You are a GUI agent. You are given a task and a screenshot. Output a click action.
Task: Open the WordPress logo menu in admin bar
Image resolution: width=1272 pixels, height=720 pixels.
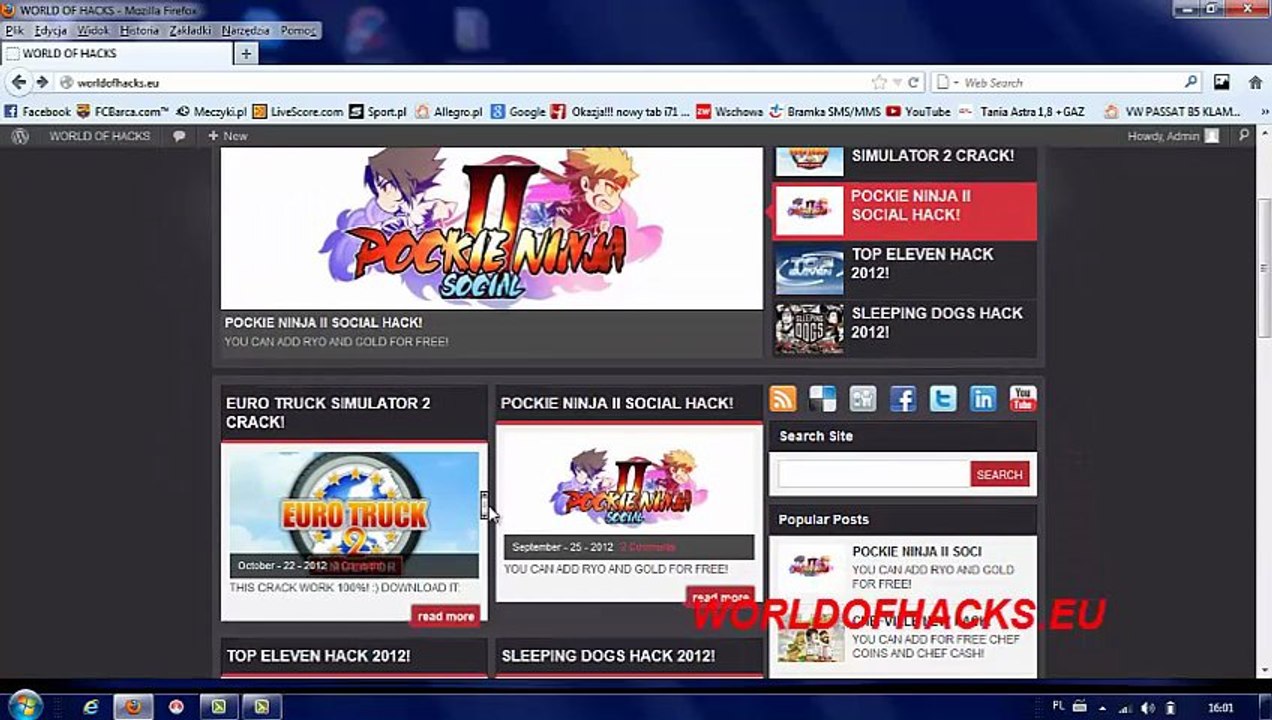pos(19,136)
